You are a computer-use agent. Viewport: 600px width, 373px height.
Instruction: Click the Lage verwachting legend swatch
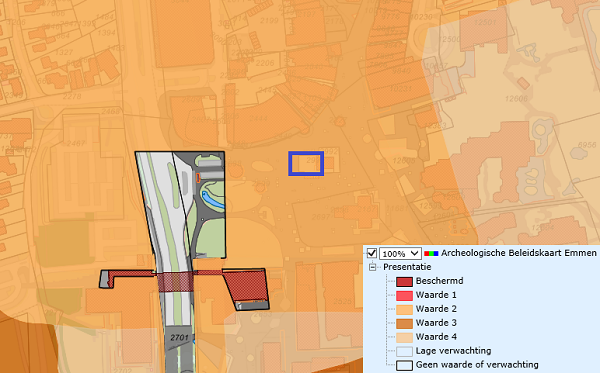[404, 351]
